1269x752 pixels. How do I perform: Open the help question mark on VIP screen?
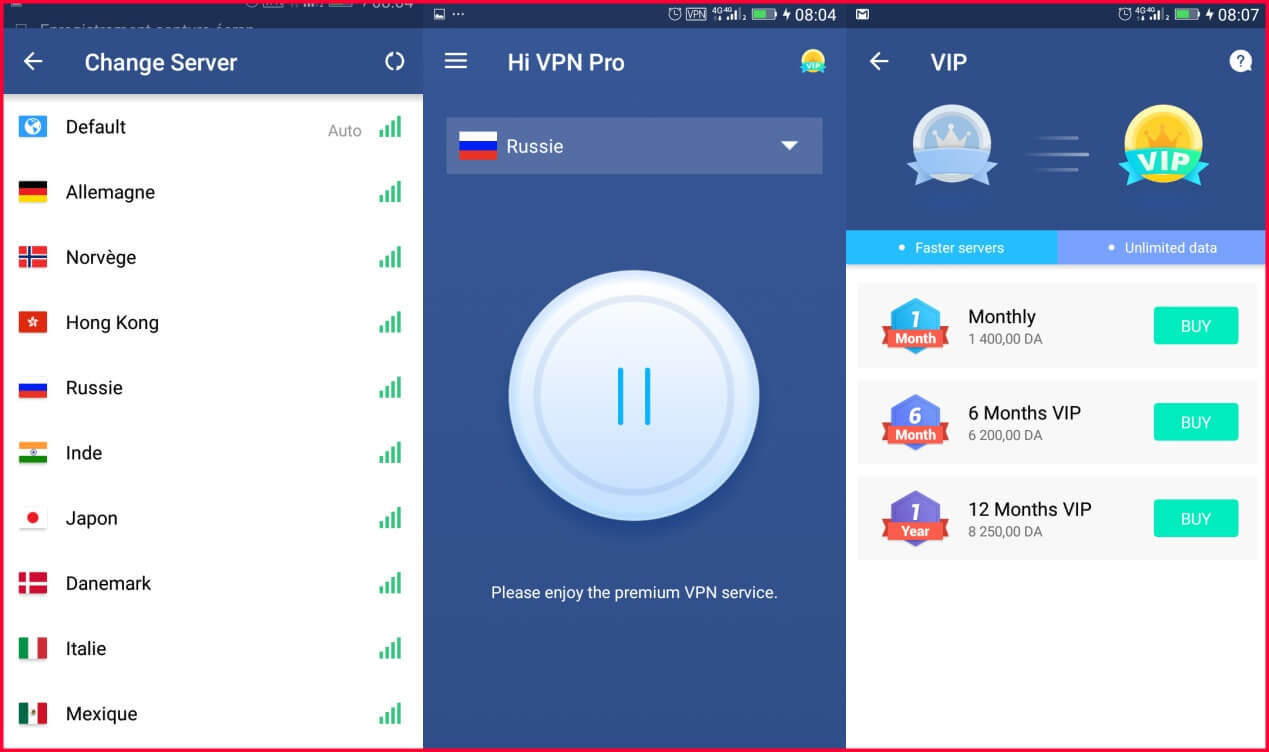click(1240, 61)
